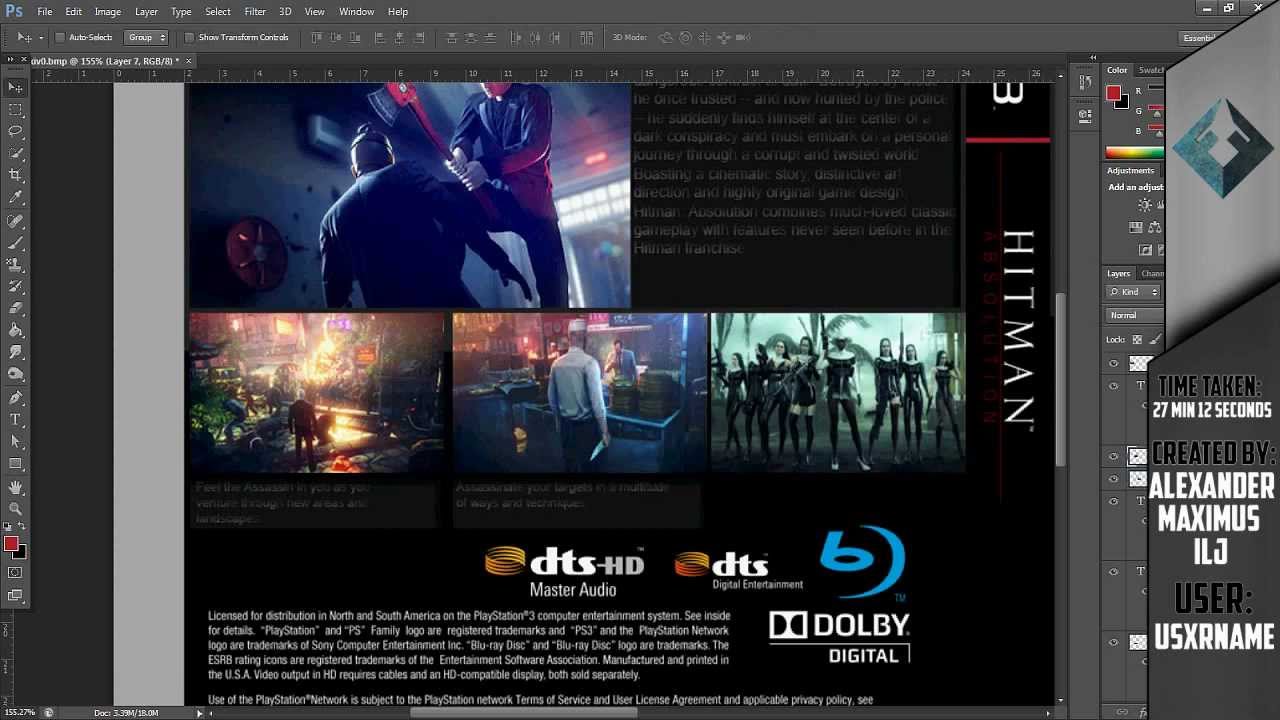Screen dimensions: 1280x720
Task: Select the Adjustments panel tab
Action: tap(1130, 170)
